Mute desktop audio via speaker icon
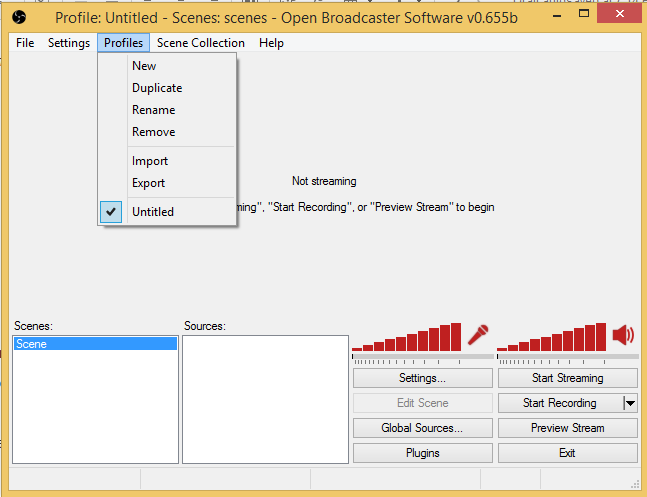The image size is (647, 497). pos(624,335)
